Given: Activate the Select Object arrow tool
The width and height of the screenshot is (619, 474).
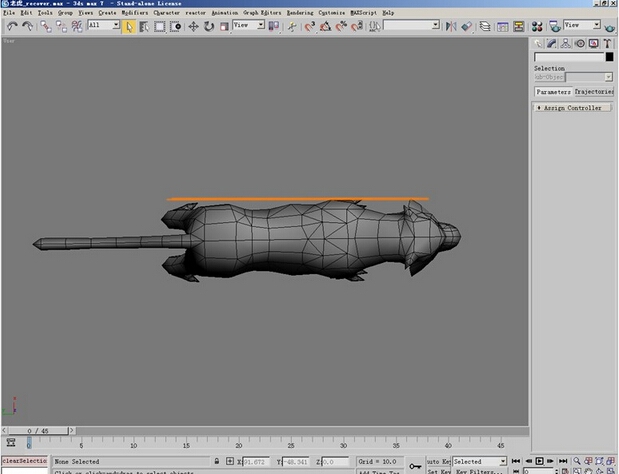Looking at the screenshot, I should click(129, 26).
